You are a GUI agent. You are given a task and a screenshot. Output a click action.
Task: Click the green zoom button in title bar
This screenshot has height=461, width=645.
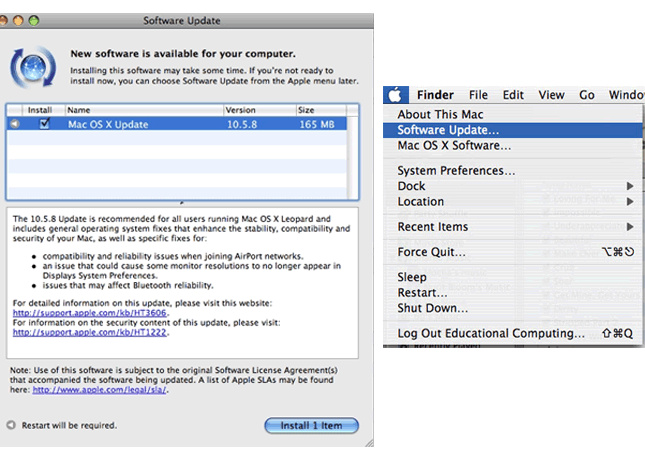(34, 20)
